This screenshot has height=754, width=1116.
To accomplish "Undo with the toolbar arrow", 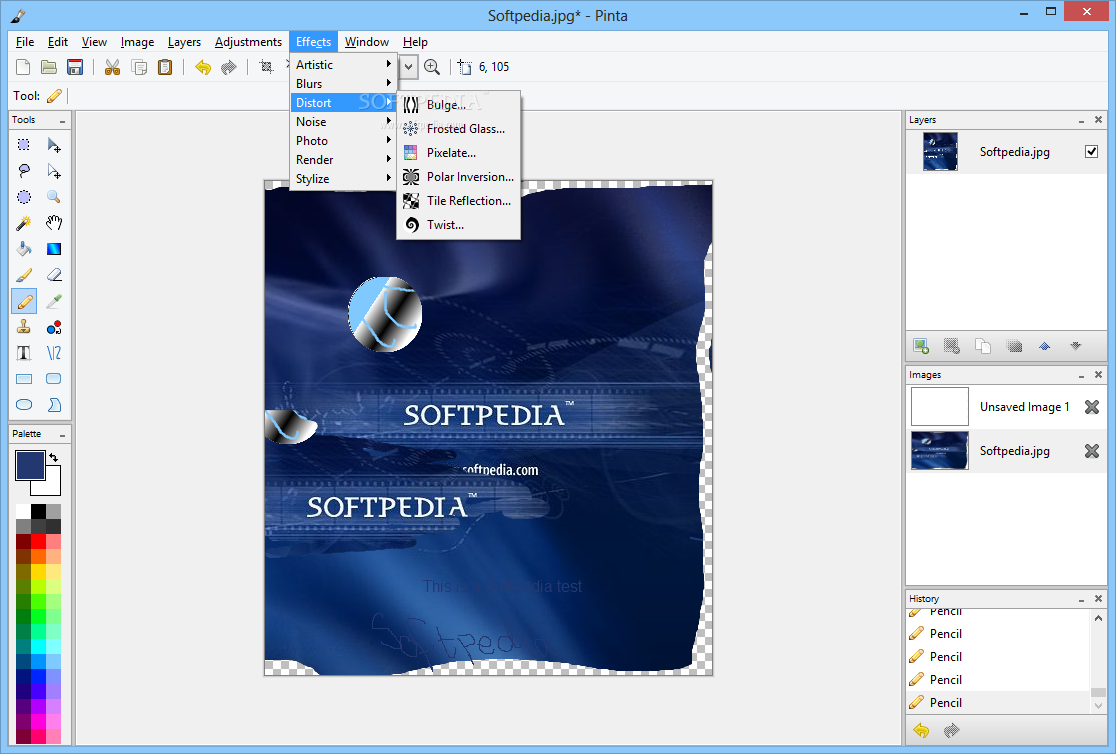I will [203, 67].
